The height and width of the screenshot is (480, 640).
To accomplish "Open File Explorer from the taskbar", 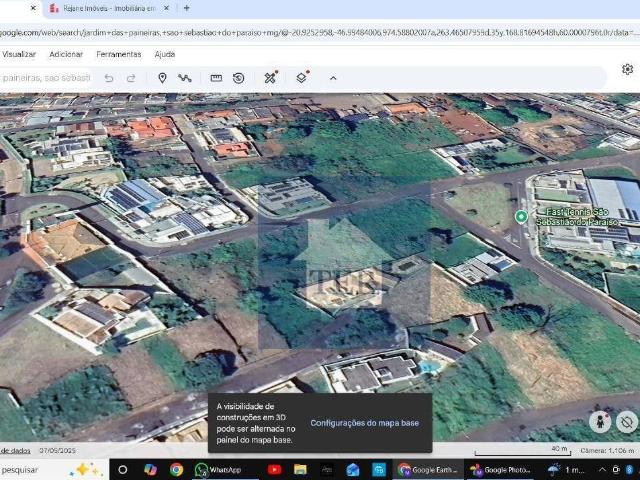I will coord(300,470).
